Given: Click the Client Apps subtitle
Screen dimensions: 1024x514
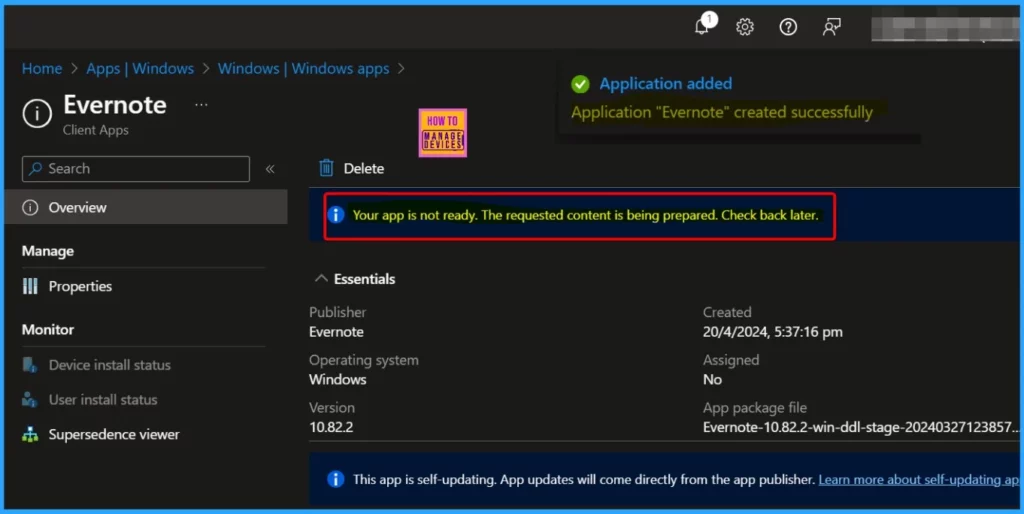Looking at the screenshot, I should tap(95, 130).
